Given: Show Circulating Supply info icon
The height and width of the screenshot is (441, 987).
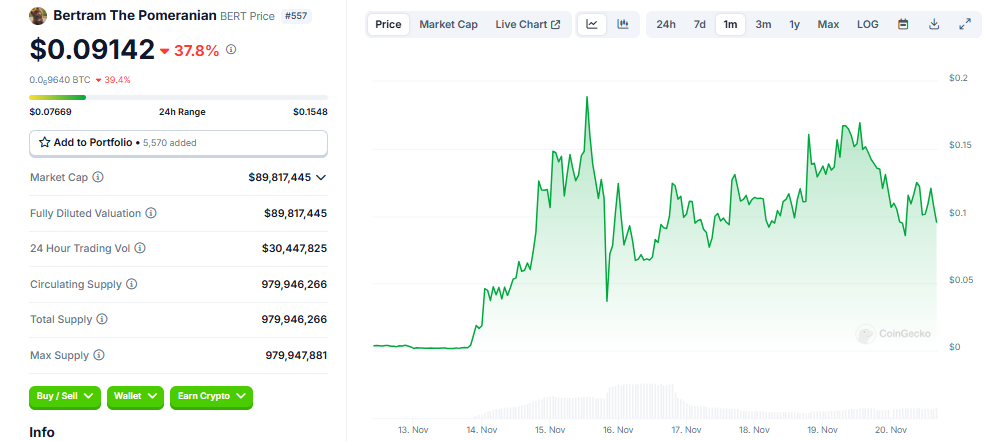Looking at the screenshot, I should point(132,284).
